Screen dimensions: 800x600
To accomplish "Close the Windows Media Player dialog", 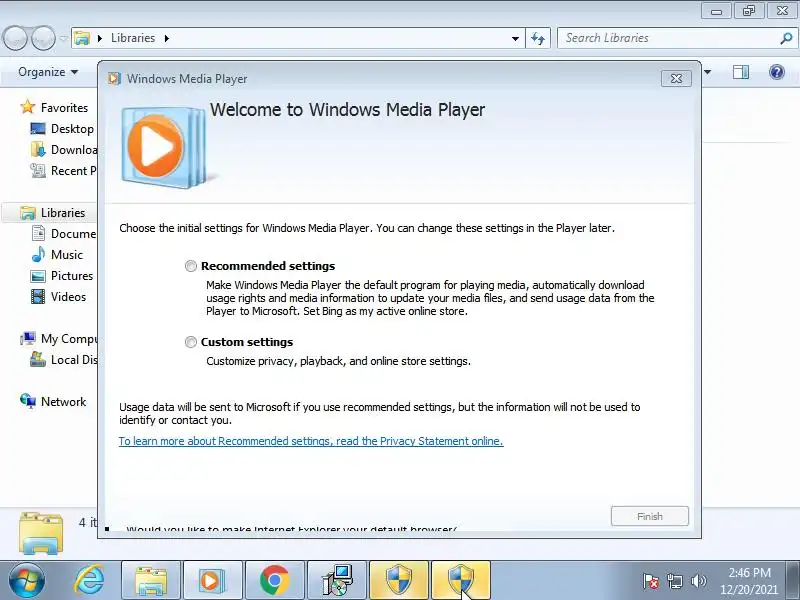I will 676,79.
